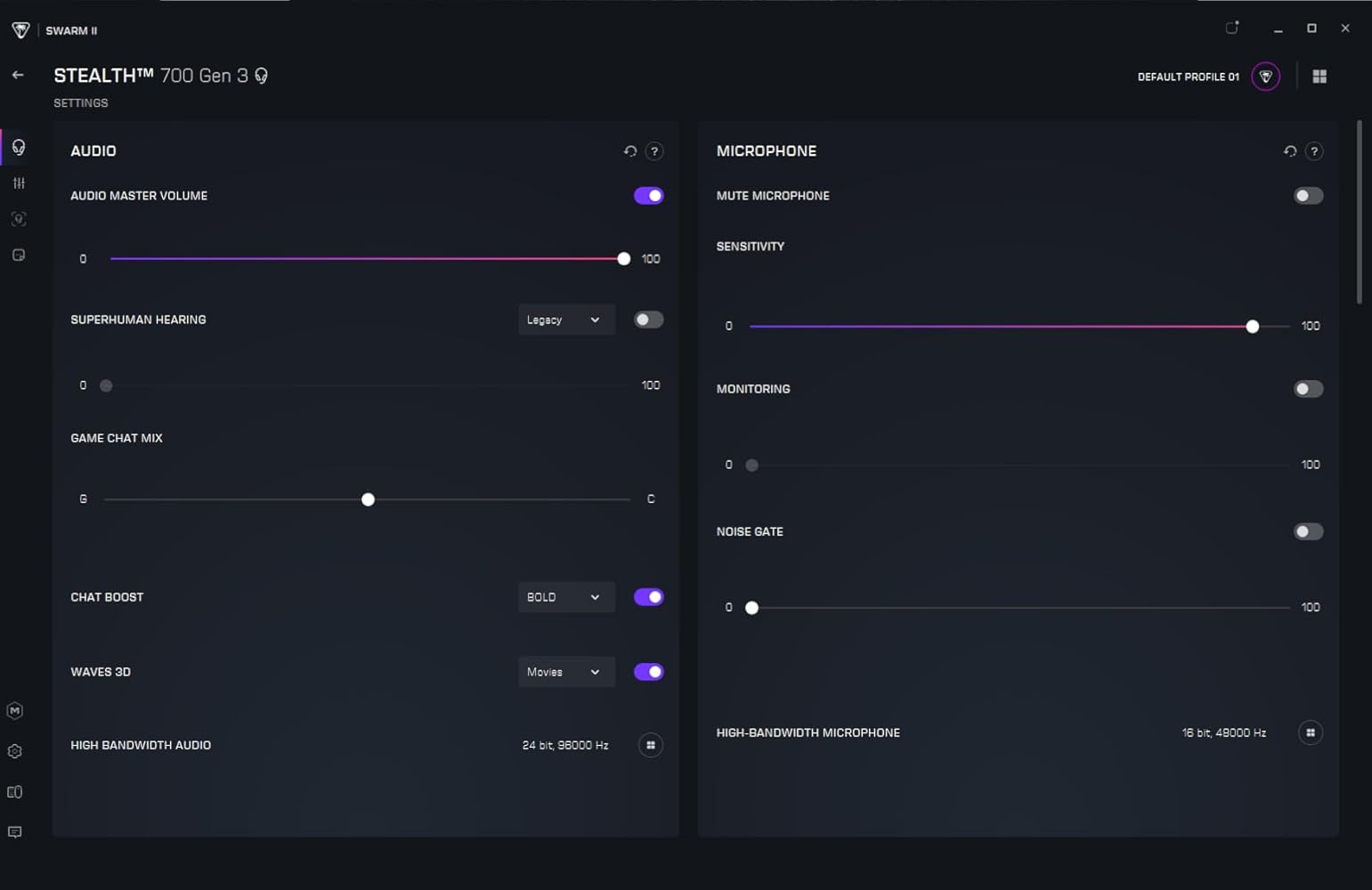Click the vertical scrollbar on the right edge

pos(1359,214)
